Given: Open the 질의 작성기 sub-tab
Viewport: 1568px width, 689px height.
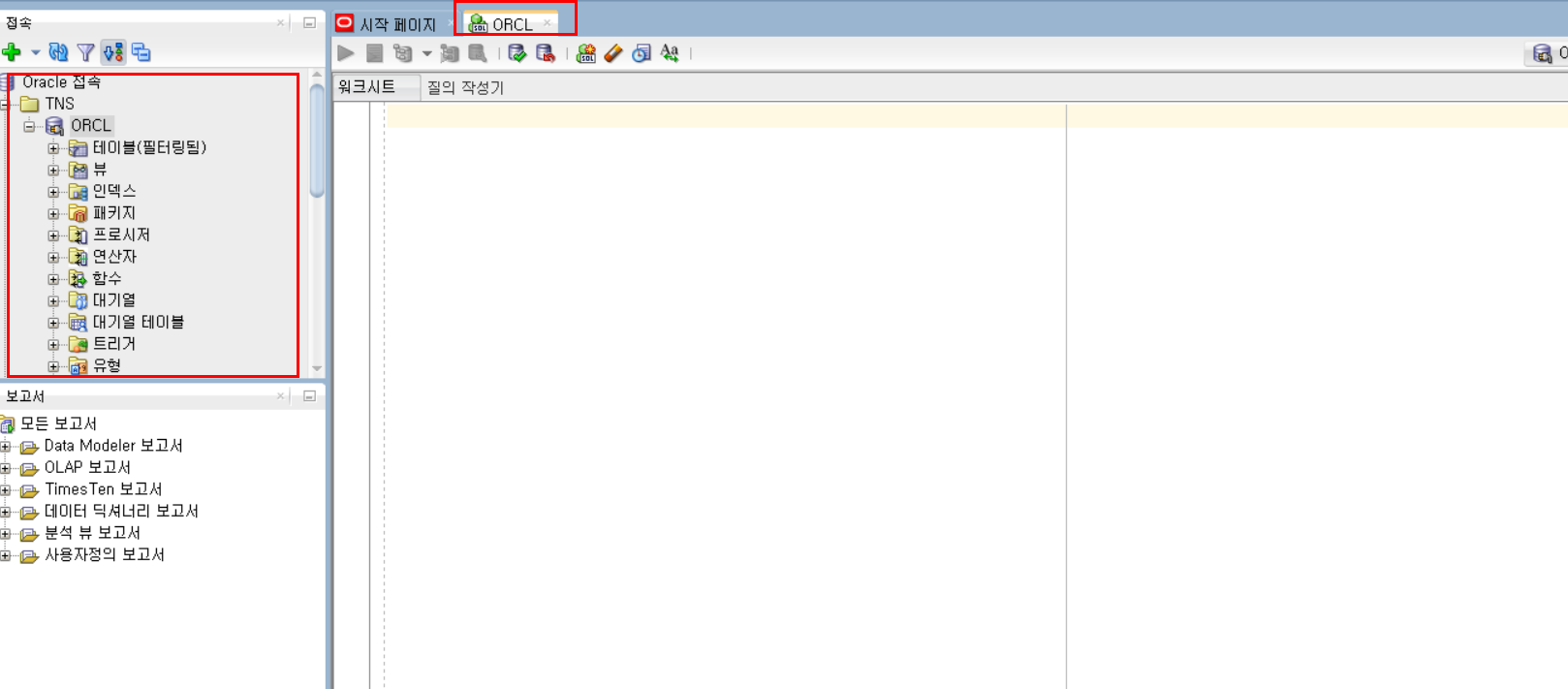Looking at the screenshot, I should [x=465, y=87].
